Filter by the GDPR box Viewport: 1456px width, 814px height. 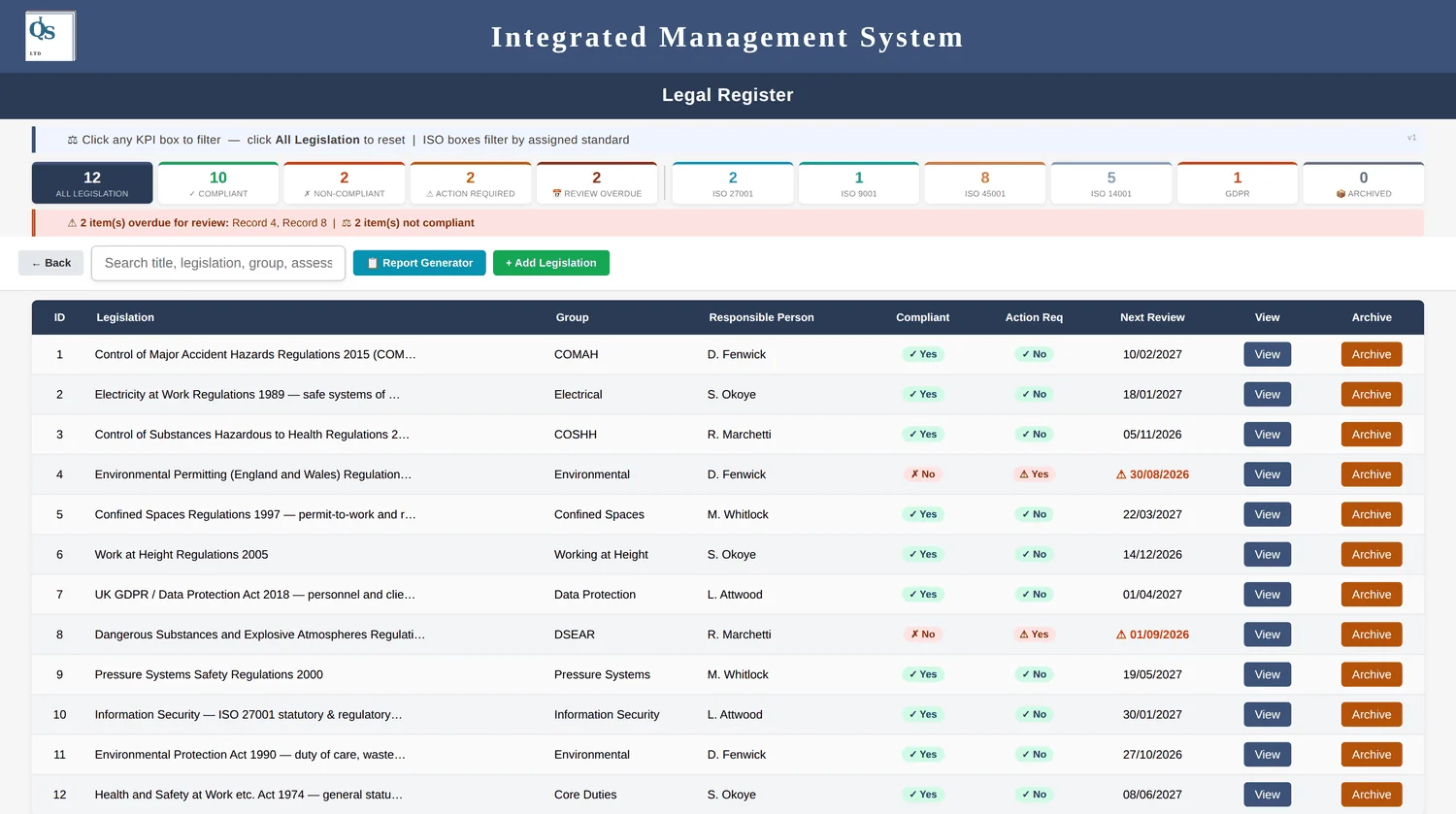[x=1238, y=183]
